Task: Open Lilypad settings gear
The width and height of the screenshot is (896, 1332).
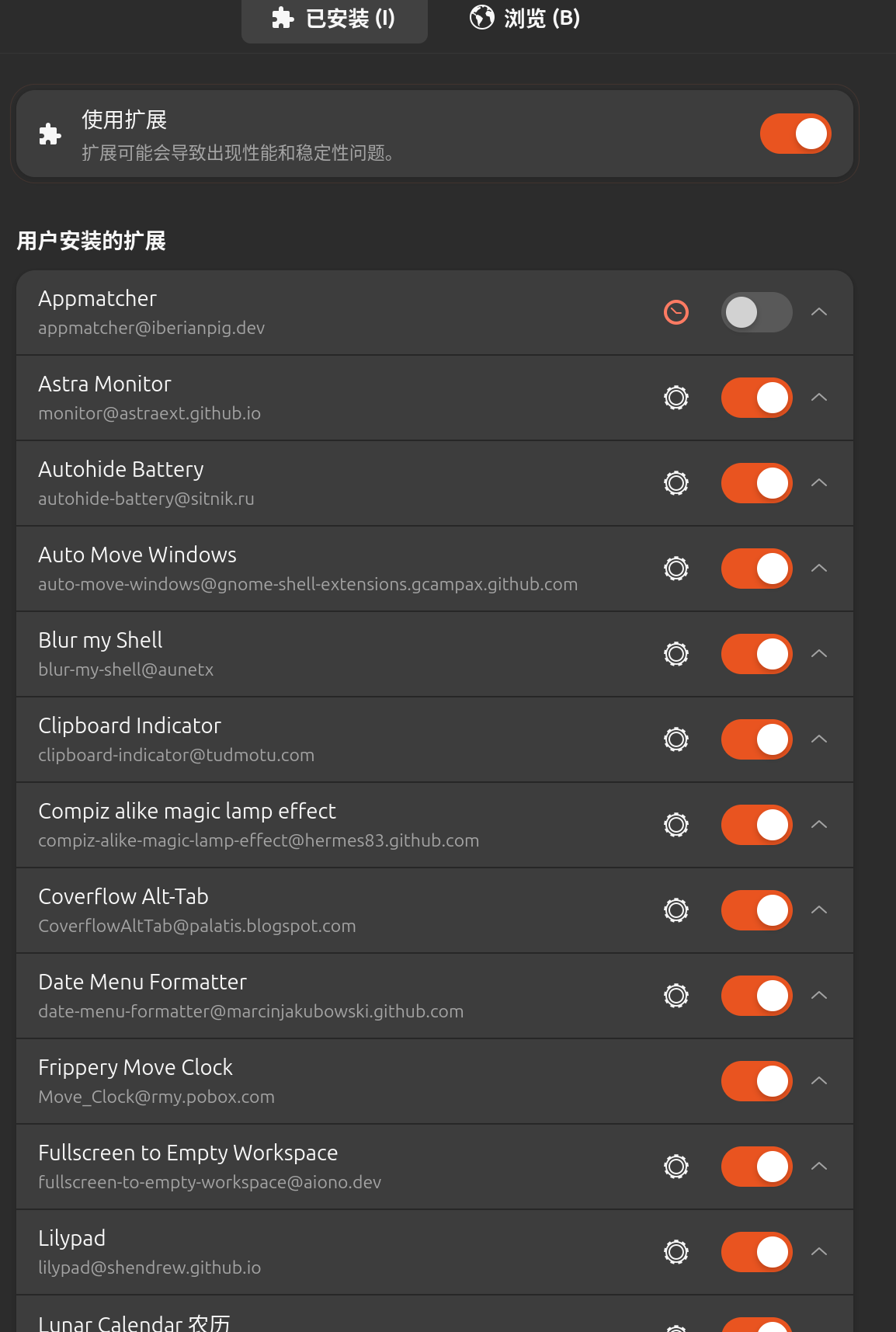Action: (676, 1252)
